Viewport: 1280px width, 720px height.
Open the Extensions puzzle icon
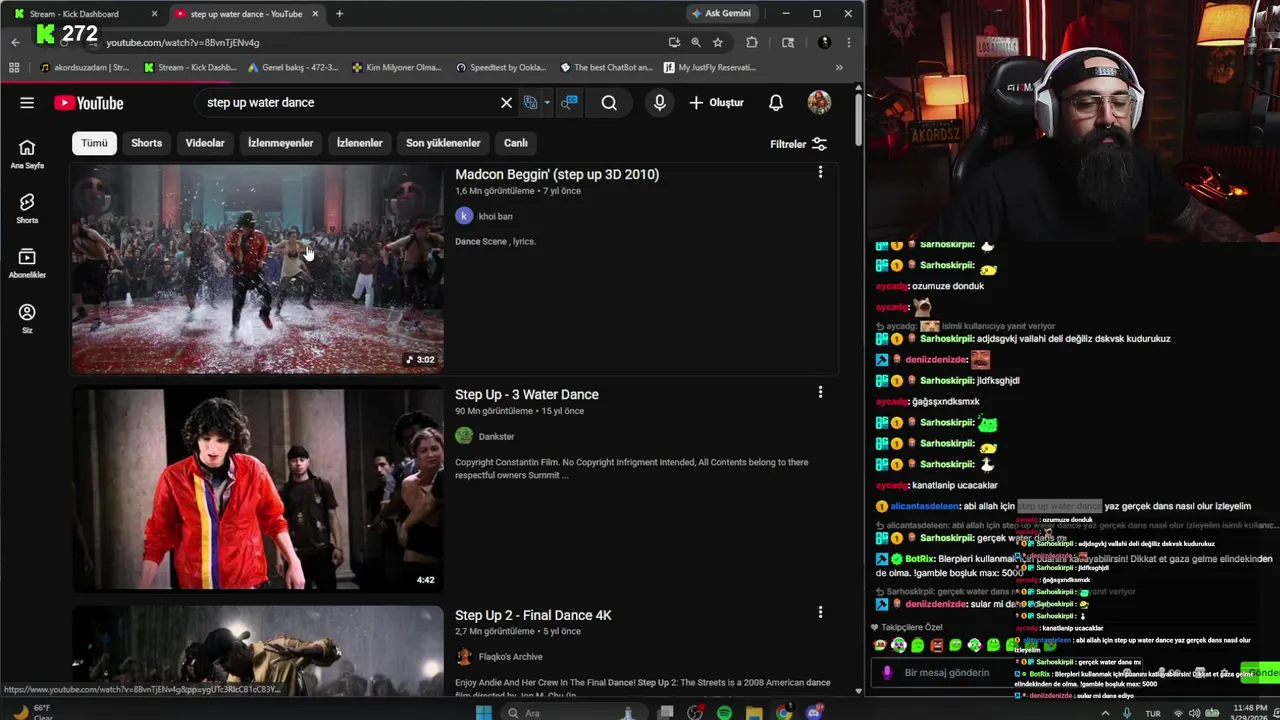[x=752, y=42]
